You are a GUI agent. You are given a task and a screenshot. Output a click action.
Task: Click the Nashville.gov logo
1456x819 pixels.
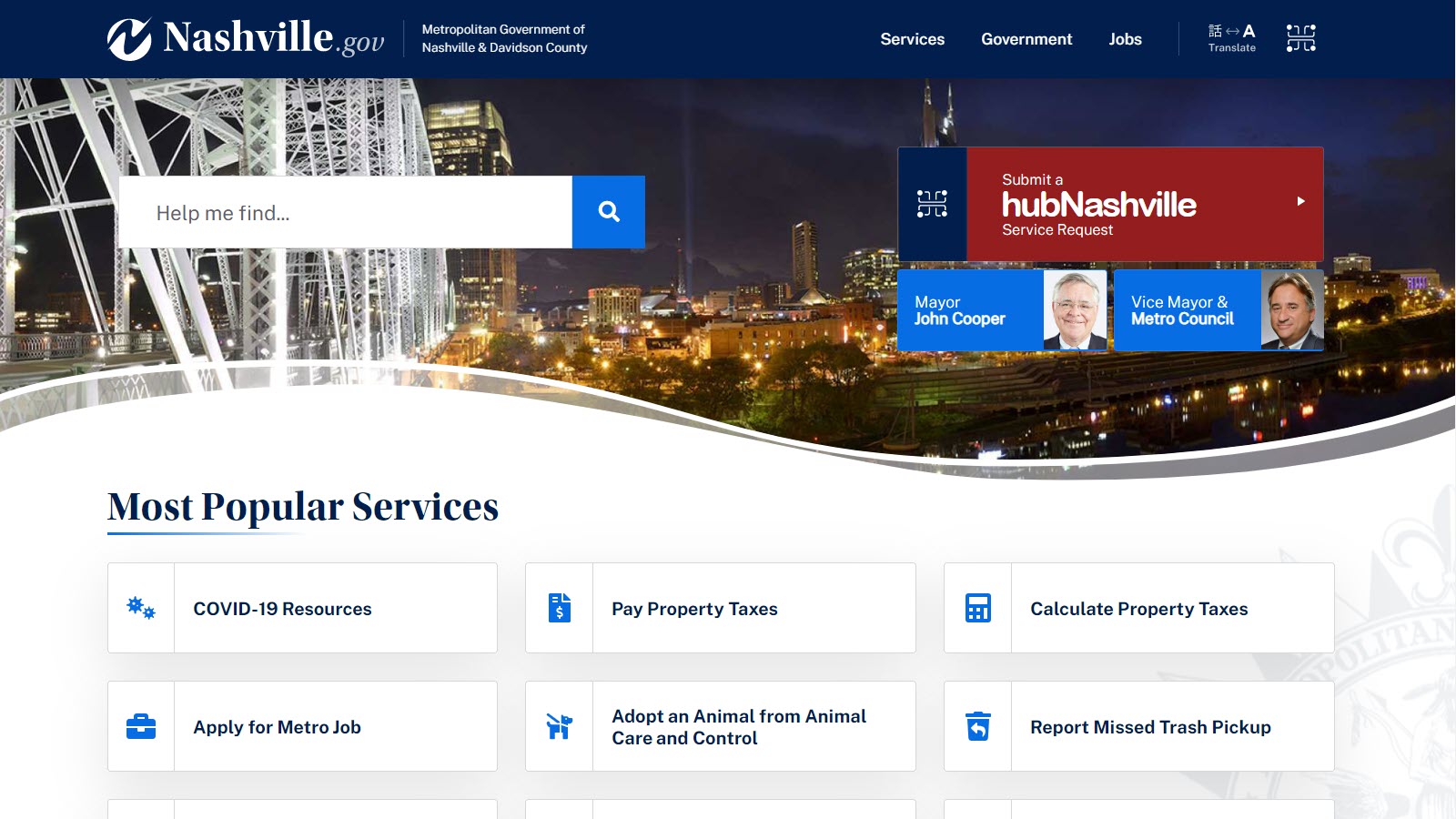246,39
